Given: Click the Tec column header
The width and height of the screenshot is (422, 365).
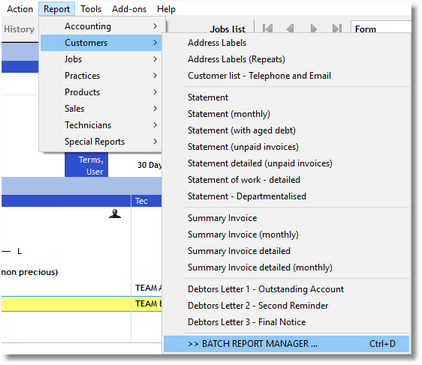Looking at the screenshot, I should pos(146,201).
